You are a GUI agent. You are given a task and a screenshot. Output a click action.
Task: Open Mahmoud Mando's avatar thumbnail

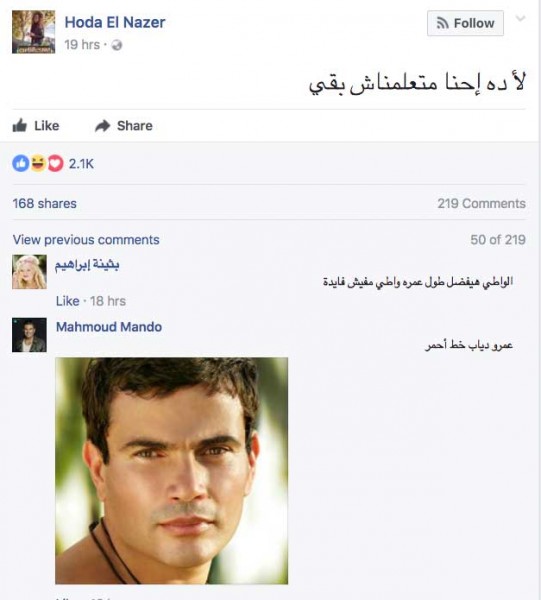(x=29, y=335)
